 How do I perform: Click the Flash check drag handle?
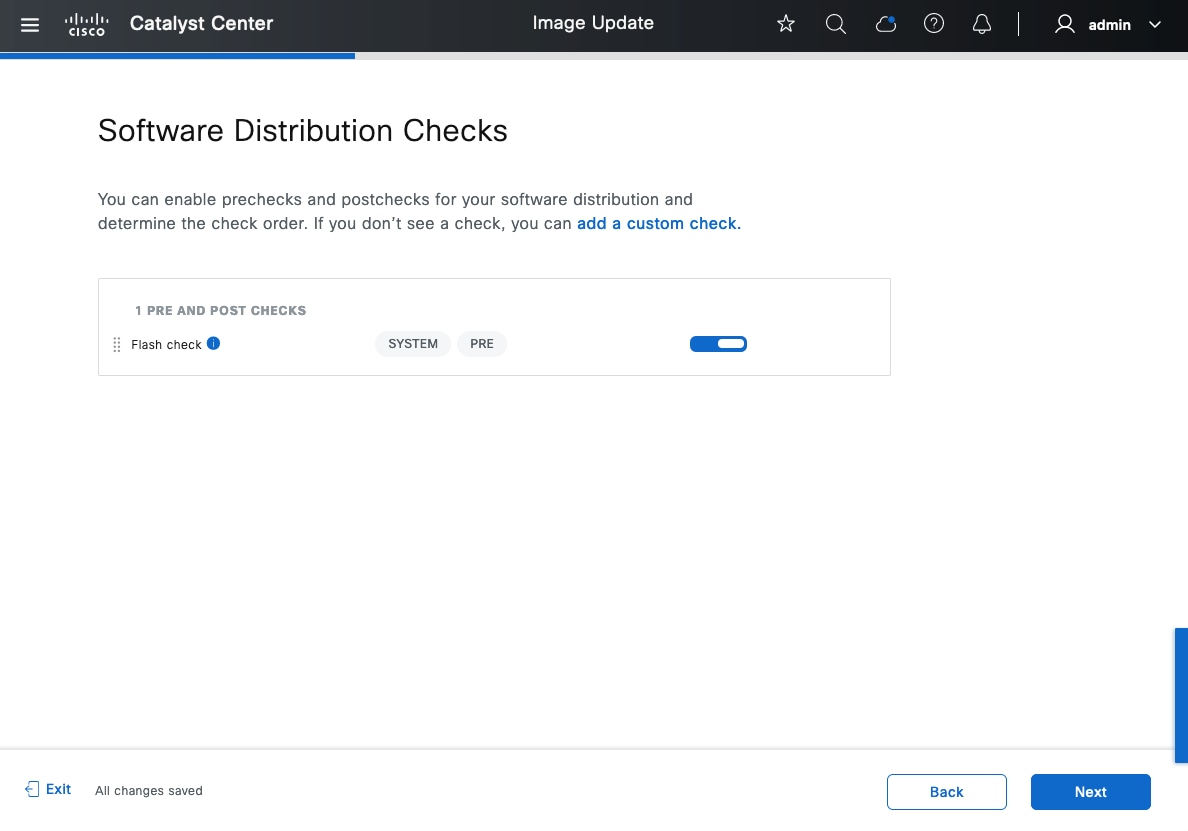point(117,345)
